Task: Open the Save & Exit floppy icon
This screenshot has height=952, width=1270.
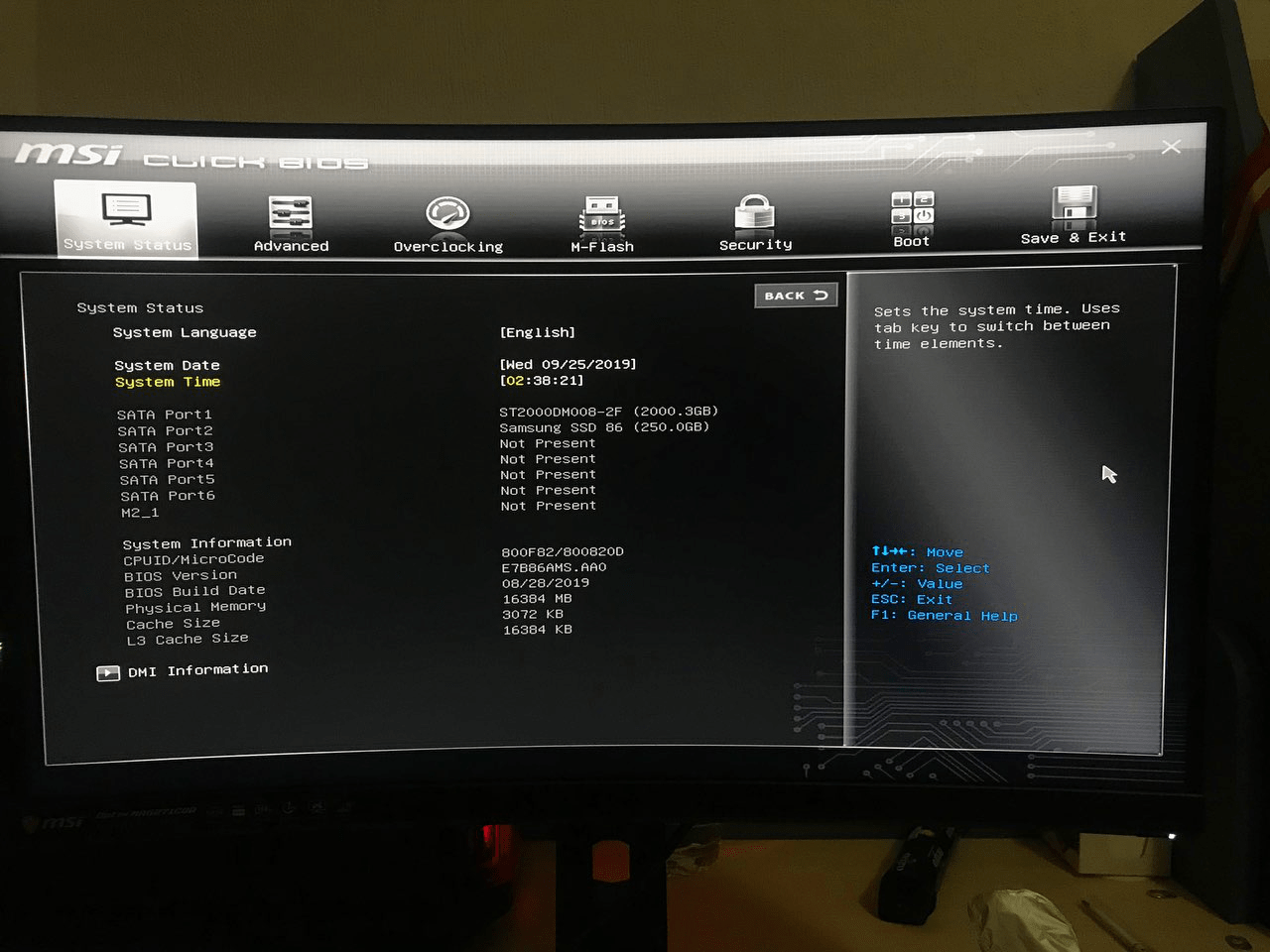Action: 1074,205
